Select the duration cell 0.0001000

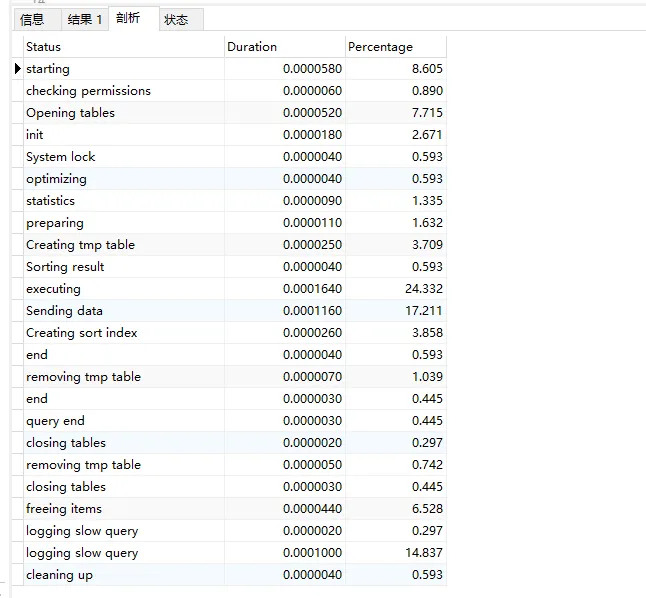pyautogui.click(x=285, y=553)
